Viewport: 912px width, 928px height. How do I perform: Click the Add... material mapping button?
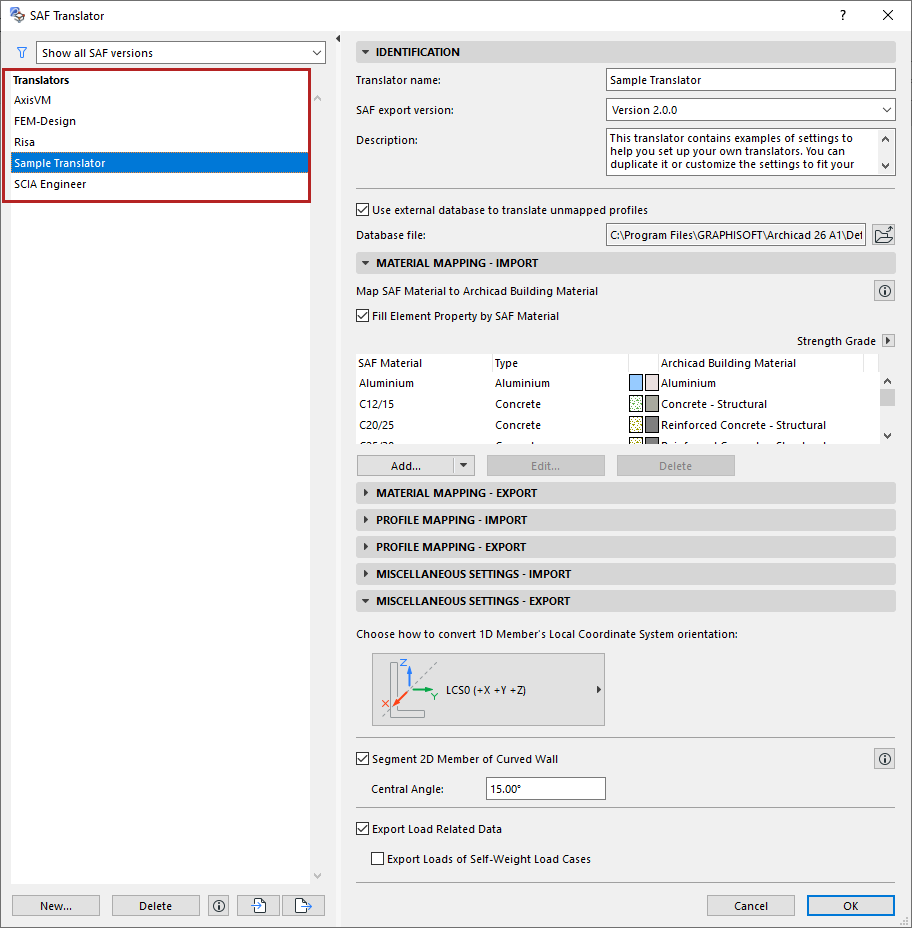pos(405,466)
